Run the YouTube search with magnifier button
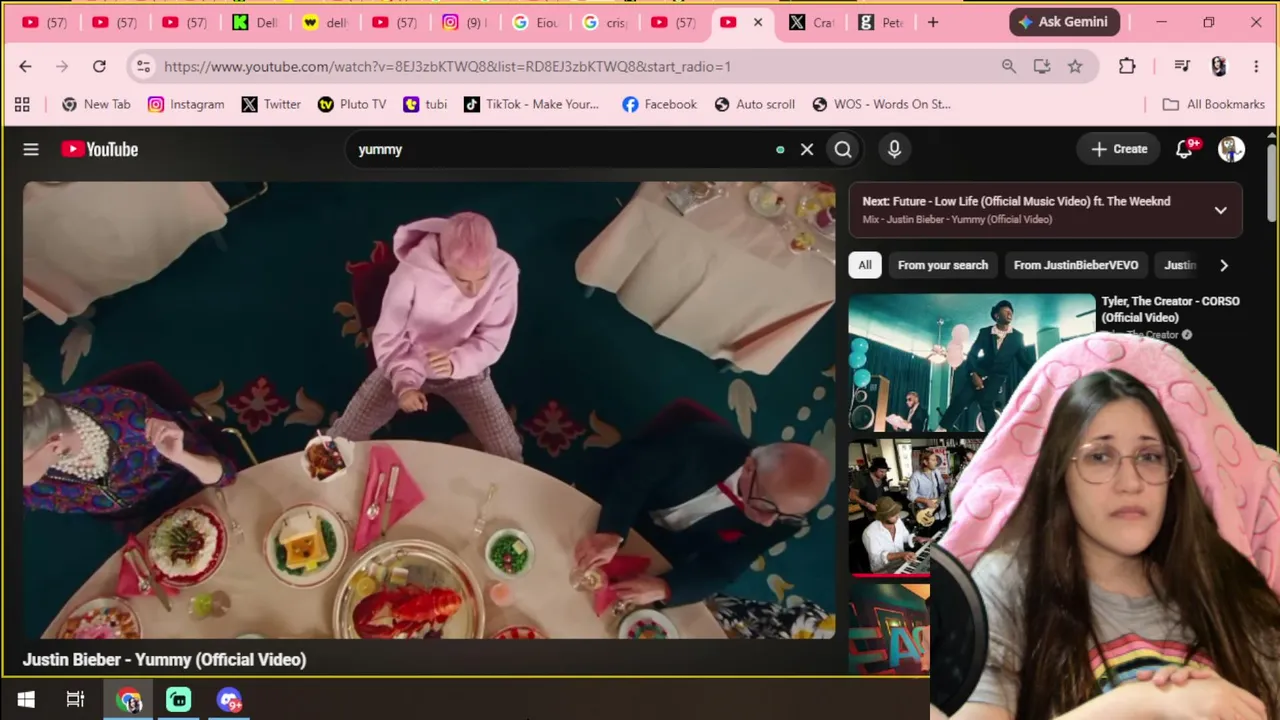This screenshot has width=1280, height=720. click(843, 149)
